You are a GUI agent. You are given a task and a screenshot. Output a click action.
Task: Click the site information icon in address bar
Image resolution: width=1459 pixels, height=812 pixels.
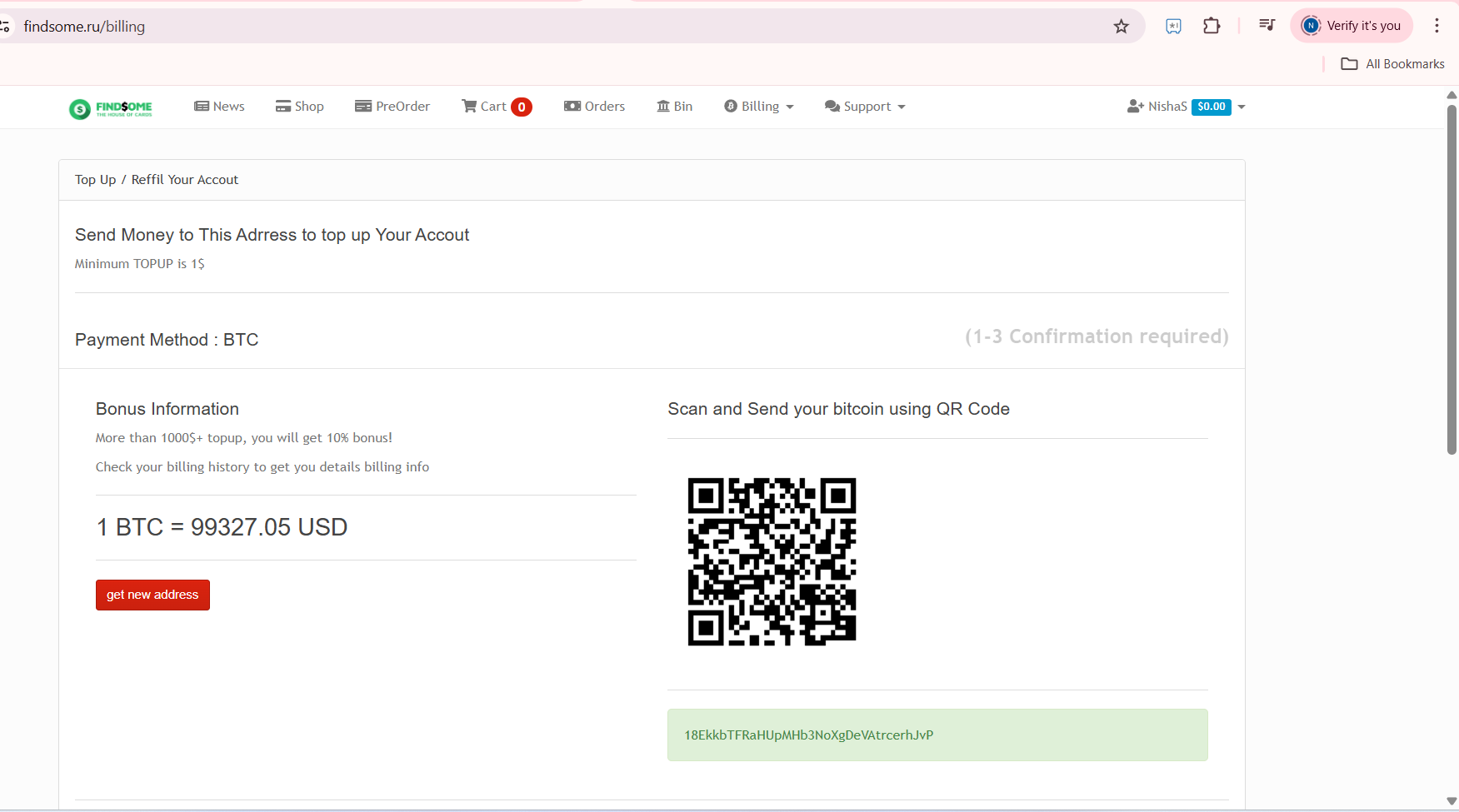[5, 27]
